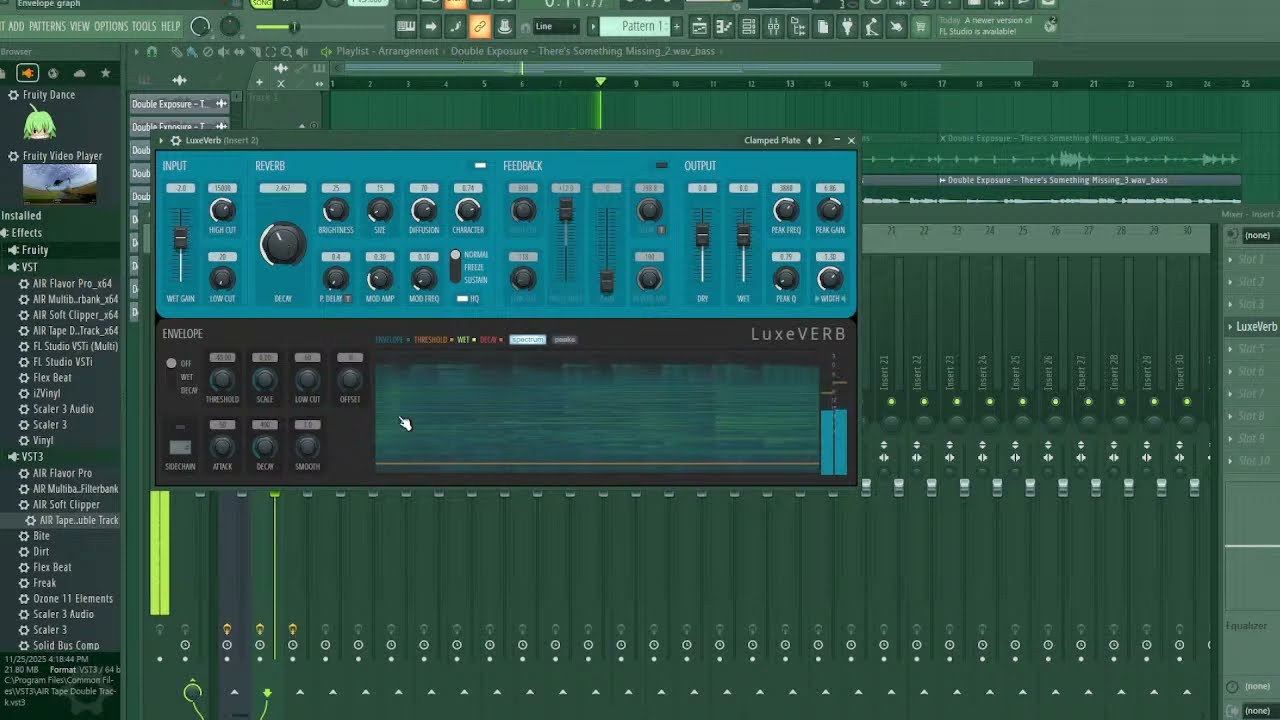Select the pencil draw tool in playlist
The width and height of the screenshot is (1280, 720).
pos(177,52)
